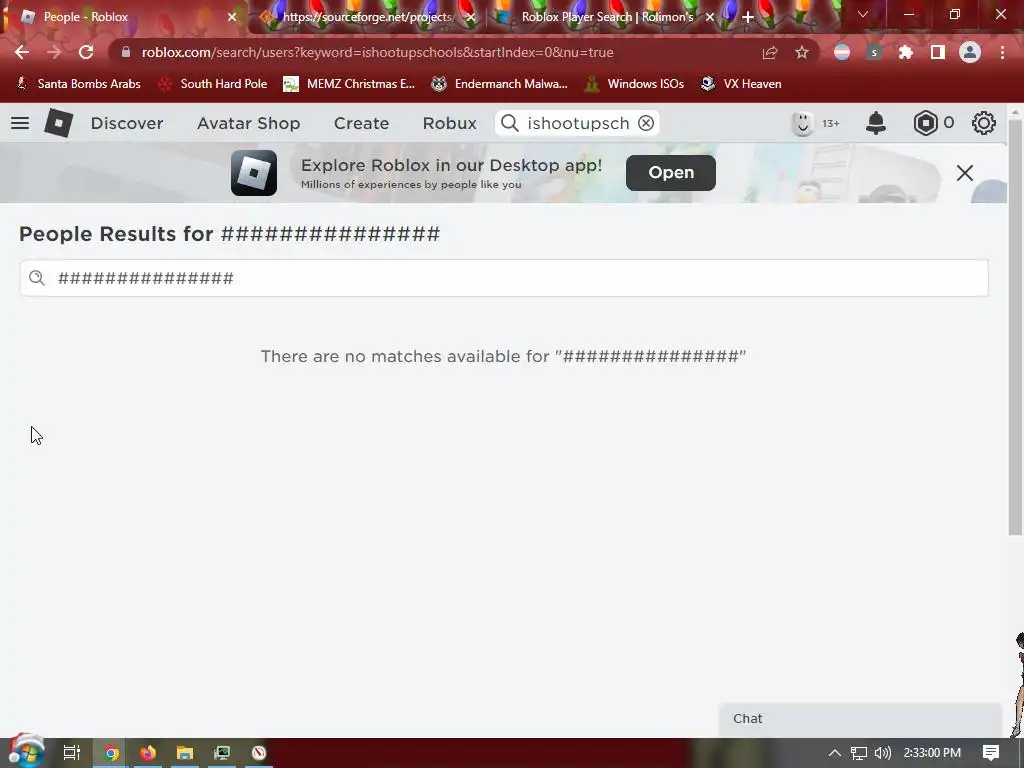Viewport: 1024px width, 768px height.
Task: Bookmark this page with the star
Action: (802, 52)
